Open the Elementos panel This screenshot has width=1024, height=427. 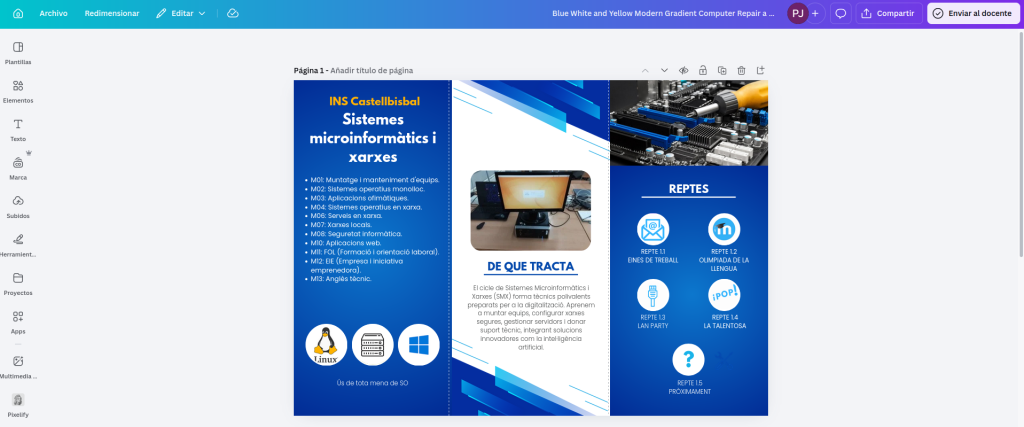(18, 91)
